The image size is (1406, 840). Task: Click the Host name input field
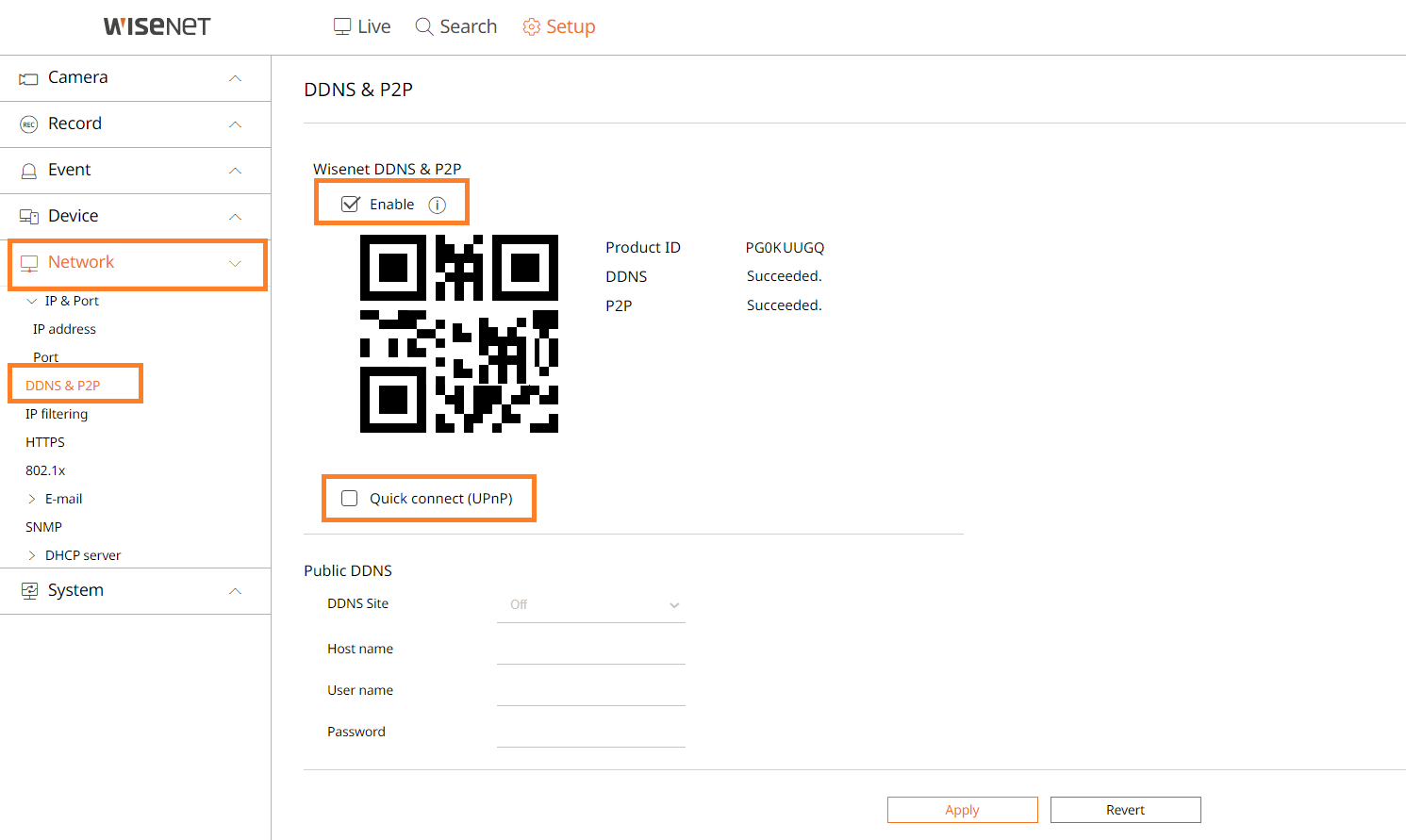[590, 650]
